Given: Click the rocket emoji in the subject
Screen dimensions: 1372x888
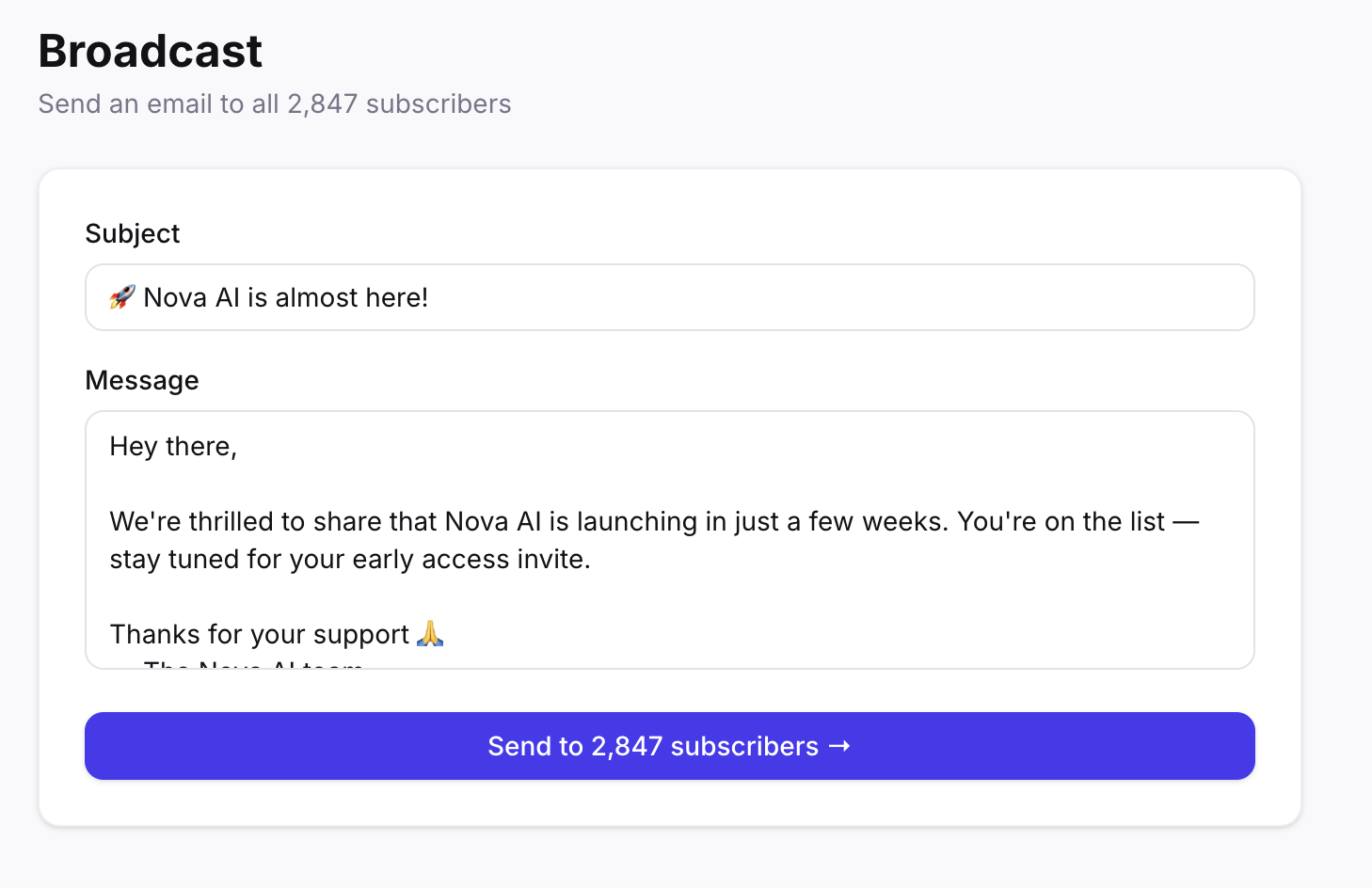Looking at the screenshot, I should pos(122,297).
